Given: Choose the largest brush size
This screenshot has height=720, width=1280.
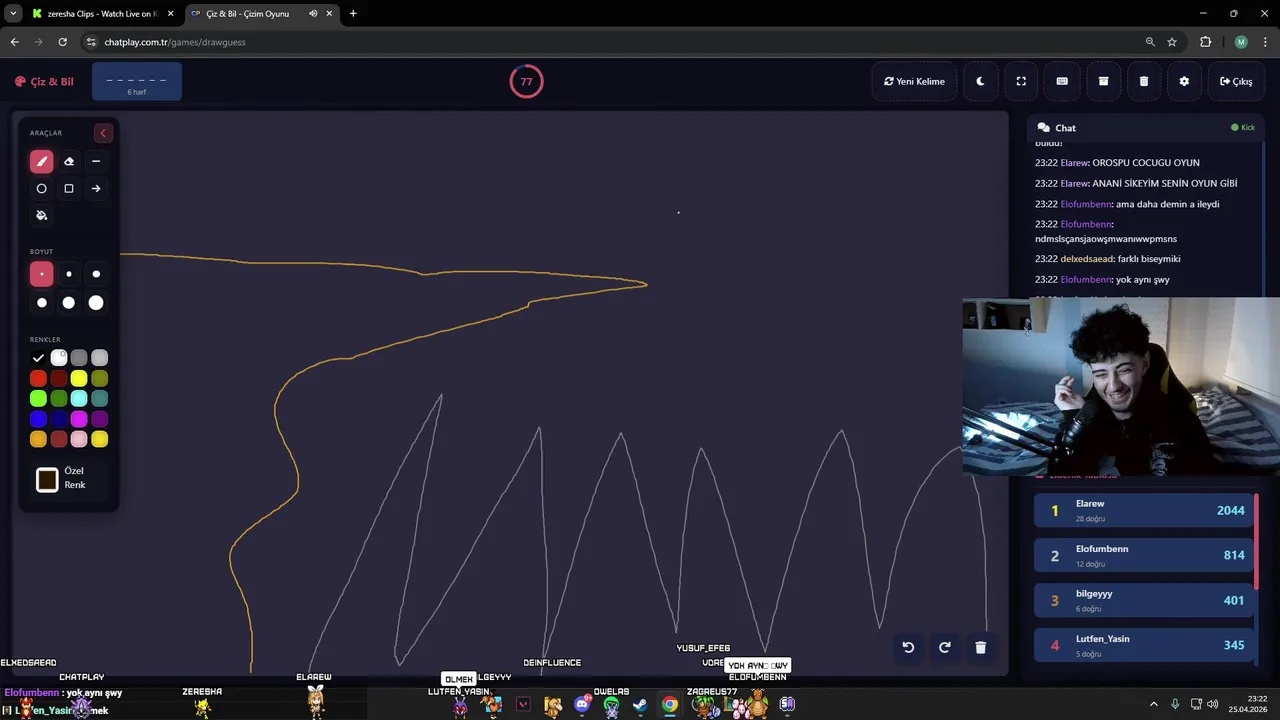Looking at the screenshot, I should [96, 302].
